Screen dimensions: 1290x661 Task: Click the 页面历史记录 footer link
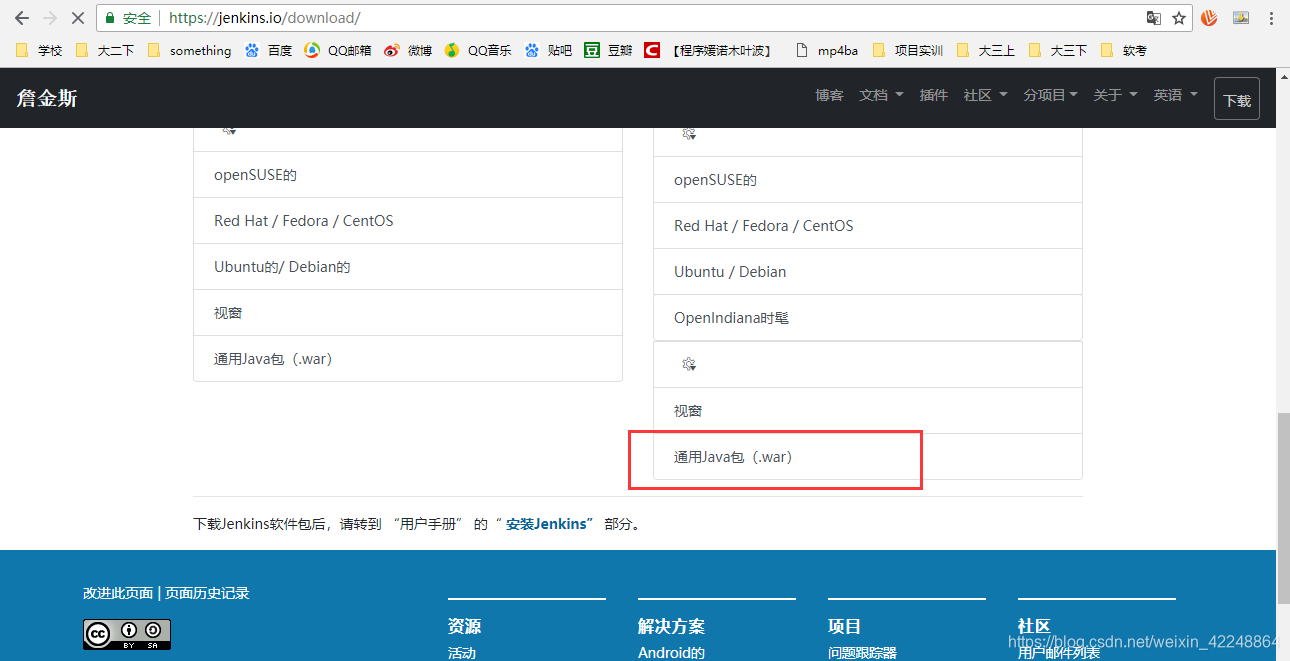207,593
